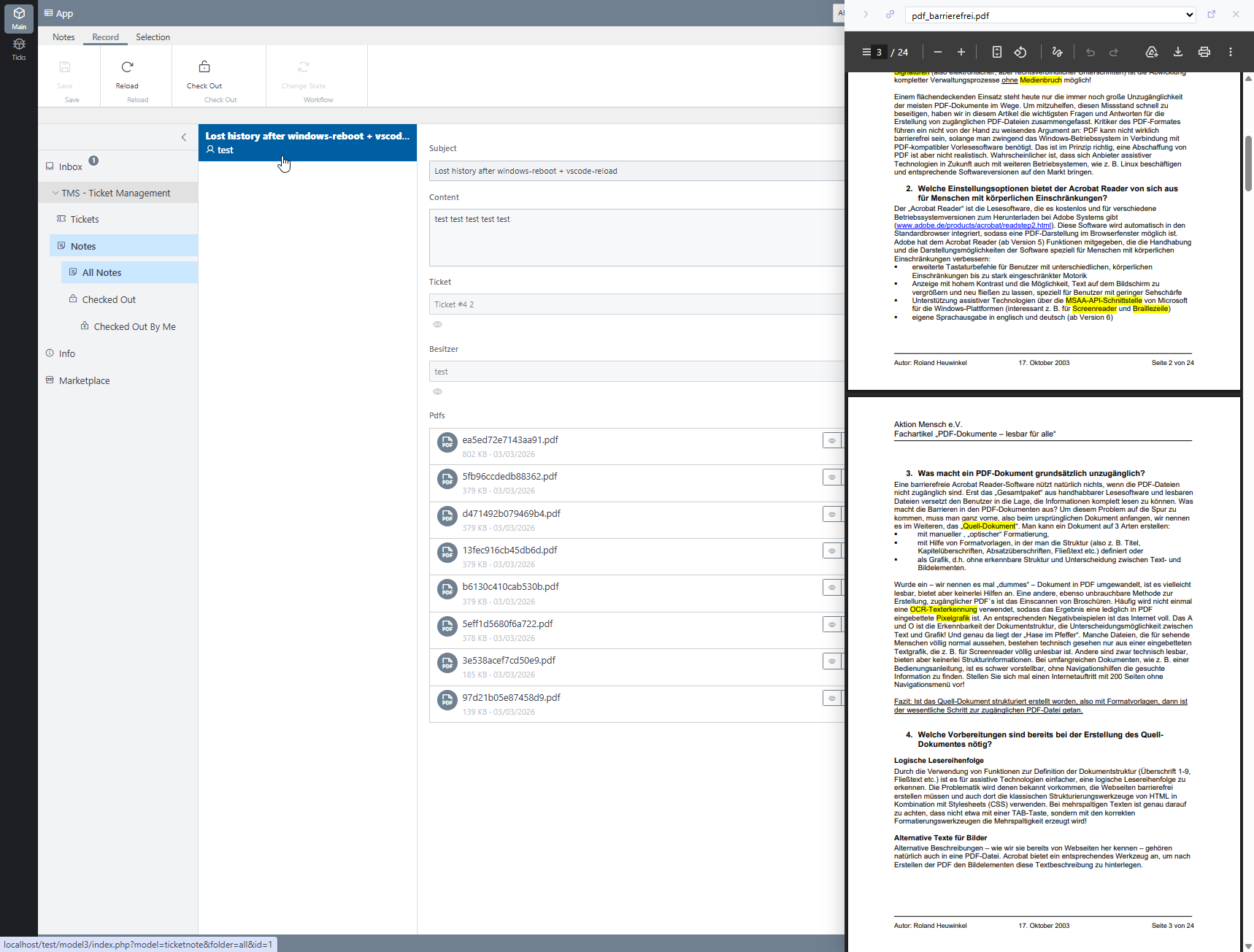Screen dimensions: 1254x952
Task: Open the Adobe readstep2 hyperlink in PDF
Action: [x=974, y=226]
